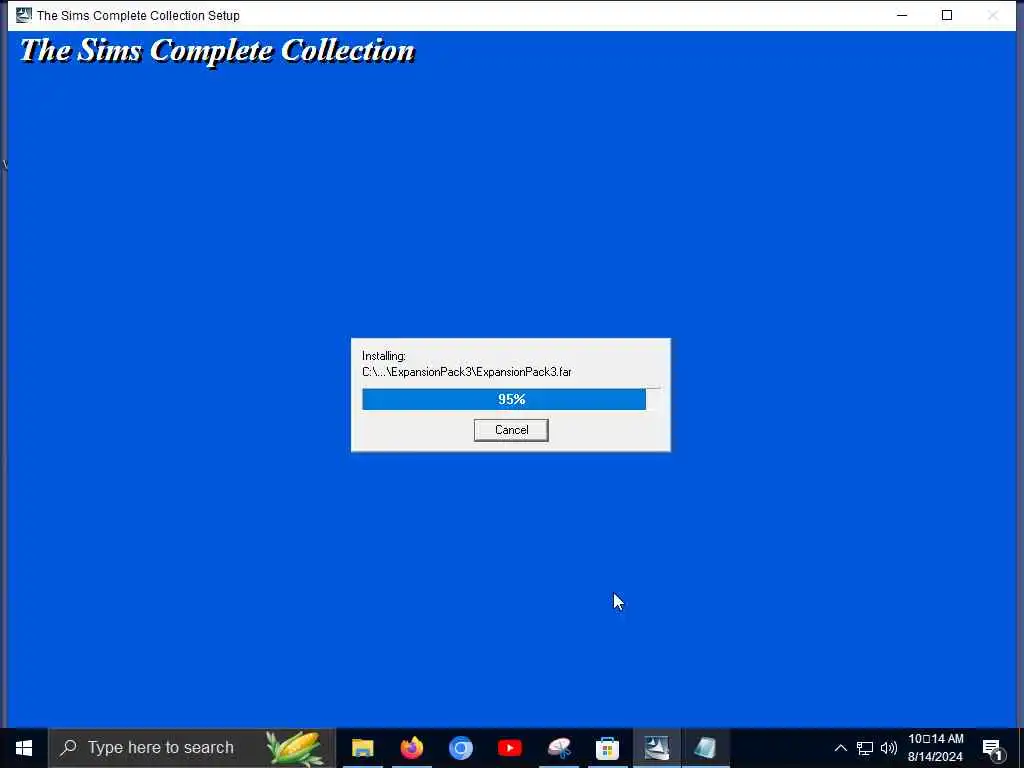Click the installing ExpansionPack3.far file path text
This screenshot has width=1024, height=768.
[x=466, y=372]
